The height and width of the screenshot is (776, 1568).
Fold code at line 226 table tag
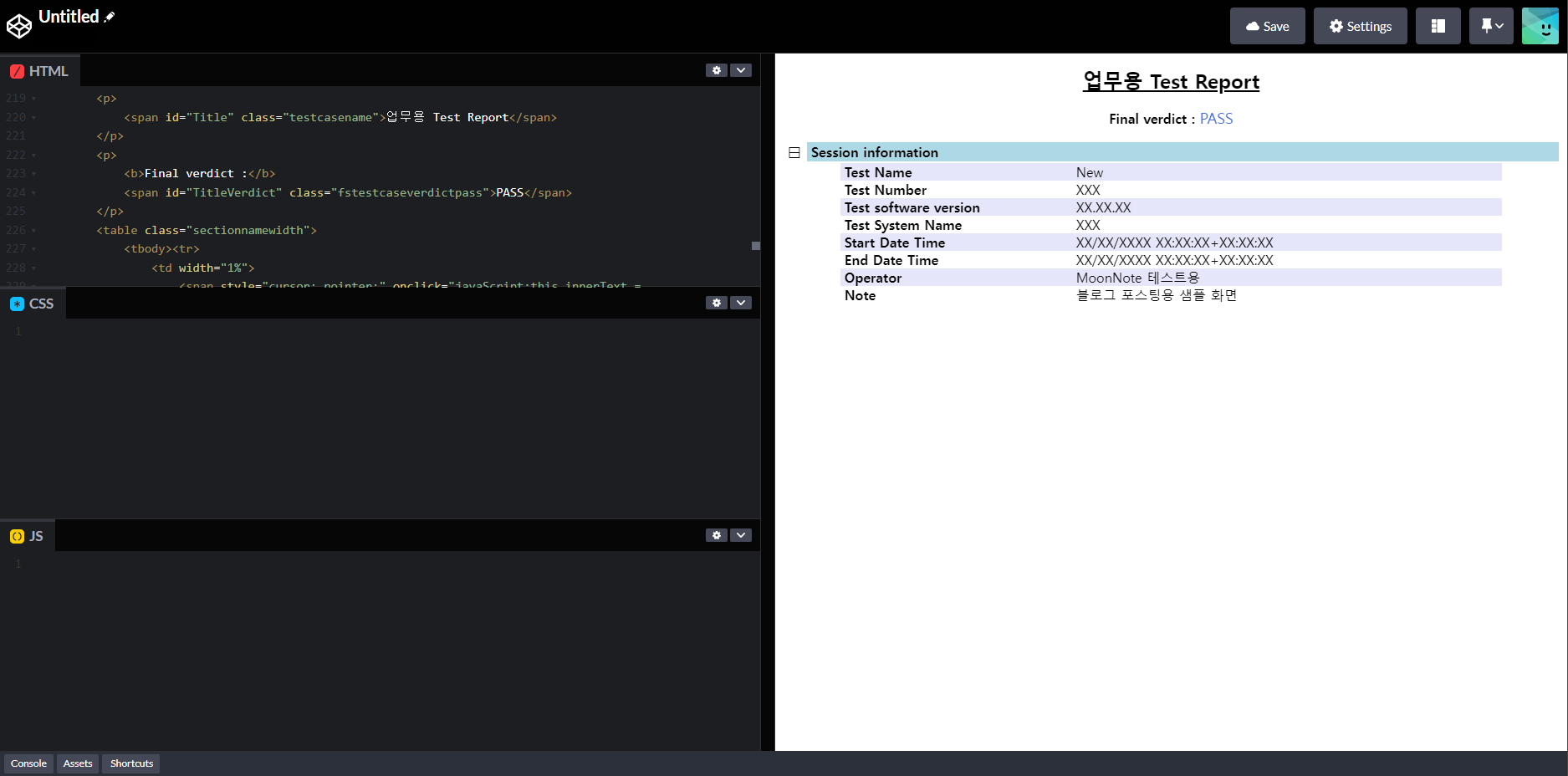33,231
